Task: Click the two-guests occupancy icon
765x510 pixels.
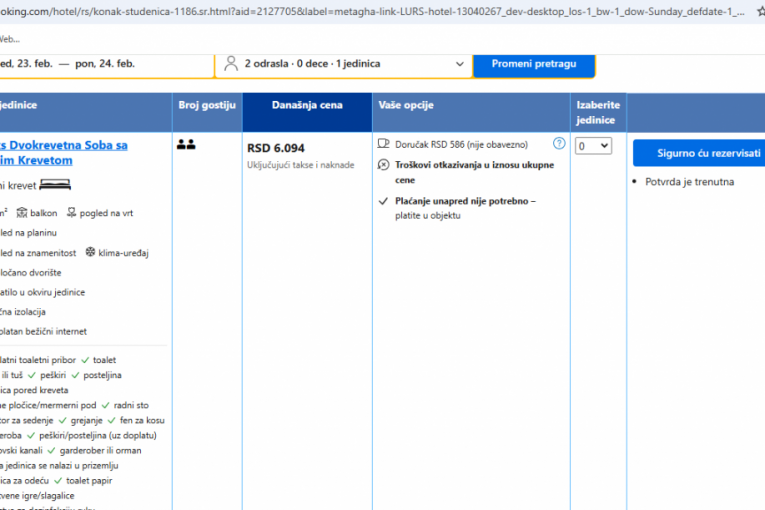Action: [186, 145]
